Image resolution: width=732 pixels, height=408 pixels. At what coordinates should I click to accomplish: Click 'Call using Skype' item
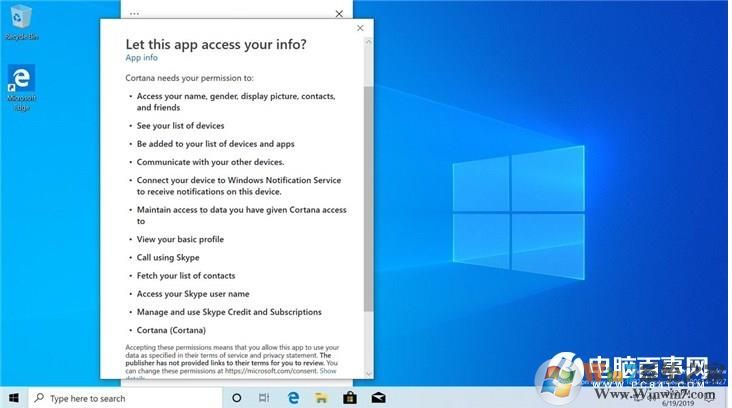(168, 257)
